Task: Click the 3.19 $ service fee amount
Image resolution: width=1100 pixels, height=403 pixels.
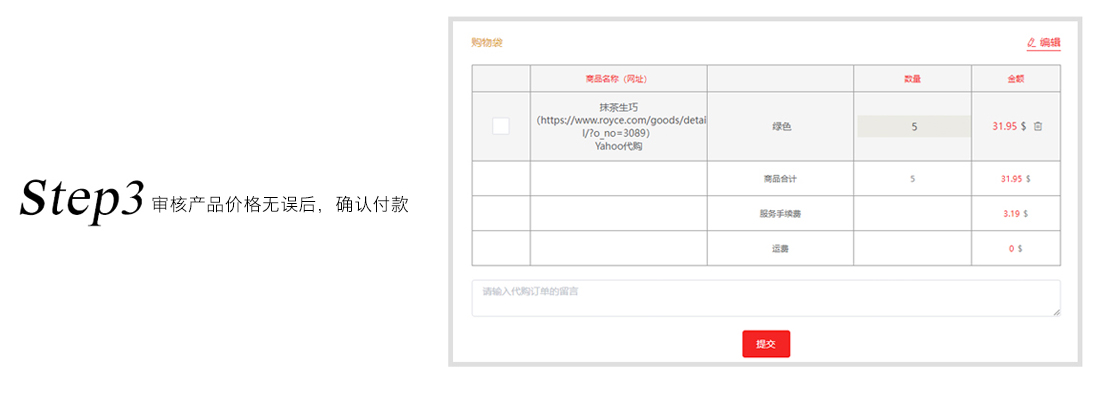Action: tap(1015, 214)
